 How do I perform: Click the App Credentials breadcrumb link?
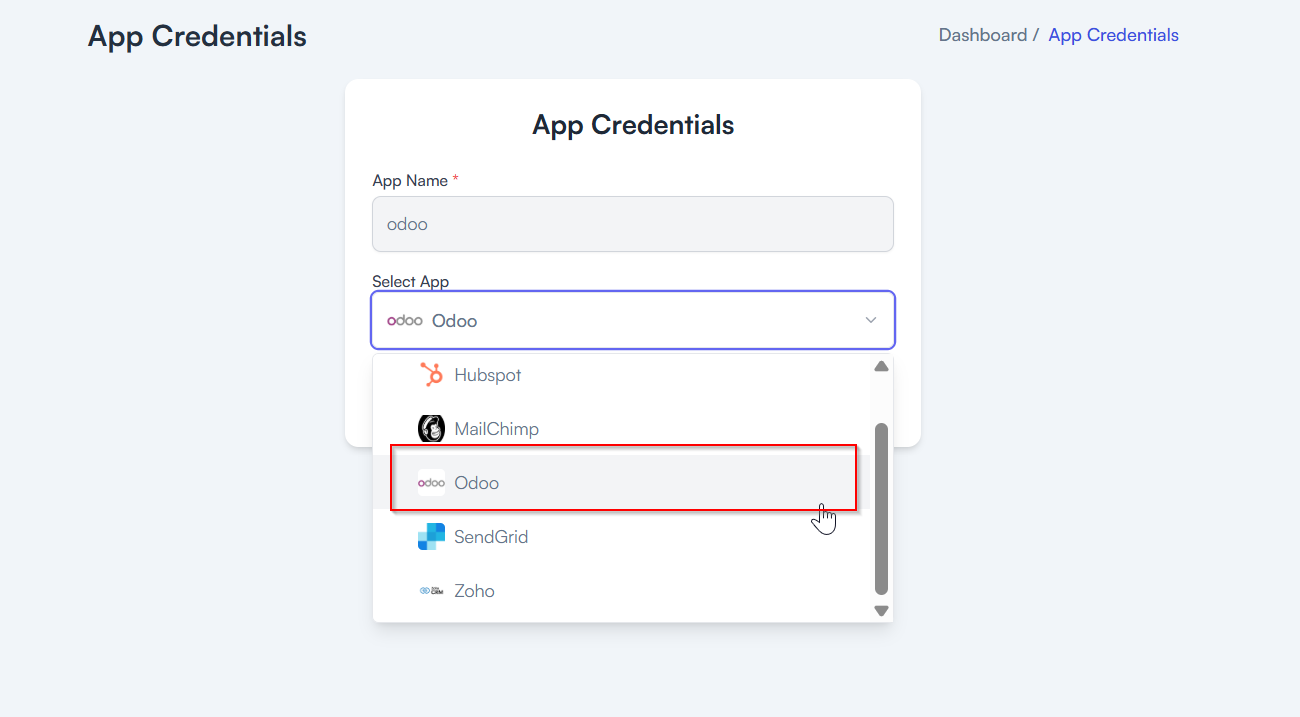(x=1113, y=35)
